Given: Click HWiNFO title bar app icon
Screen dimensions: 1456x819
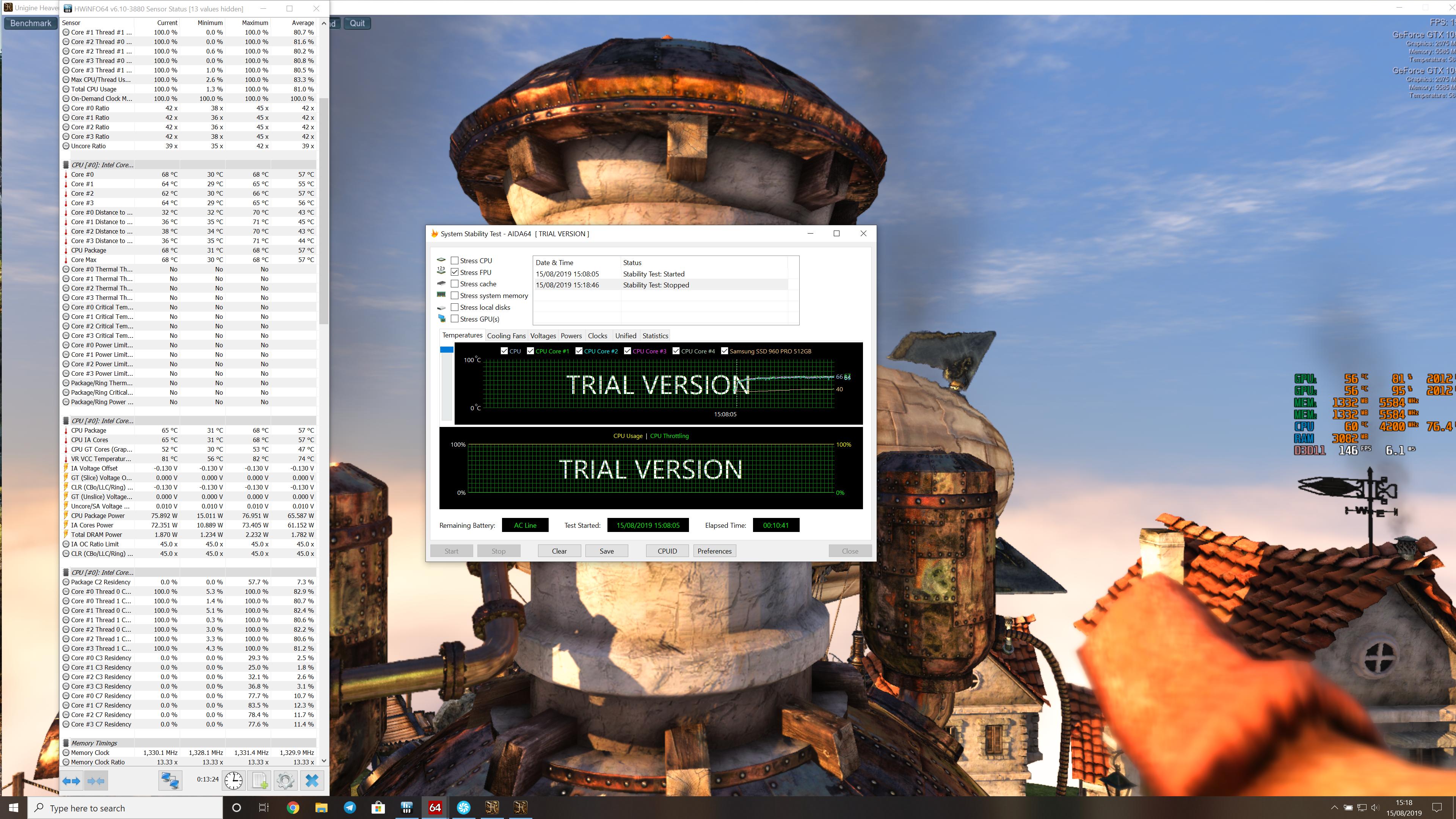Looking at the screenshot, I should tap(68, 8).
